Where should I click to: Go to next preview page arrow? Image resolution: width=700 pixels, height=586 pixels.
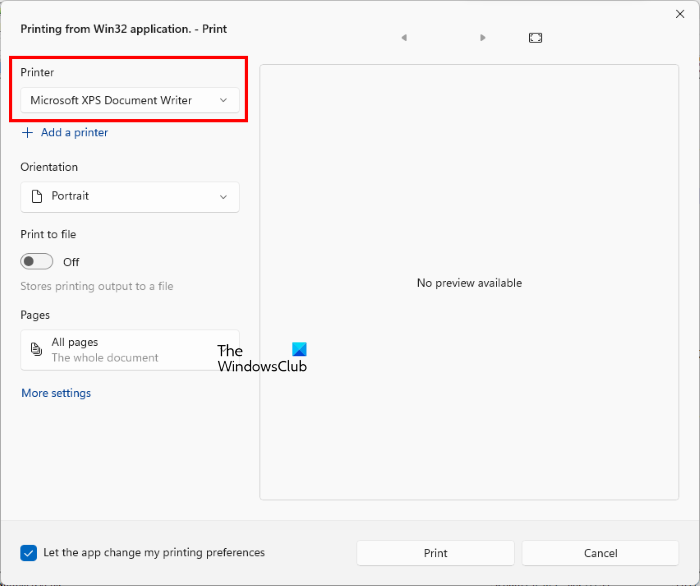[483, 38]
